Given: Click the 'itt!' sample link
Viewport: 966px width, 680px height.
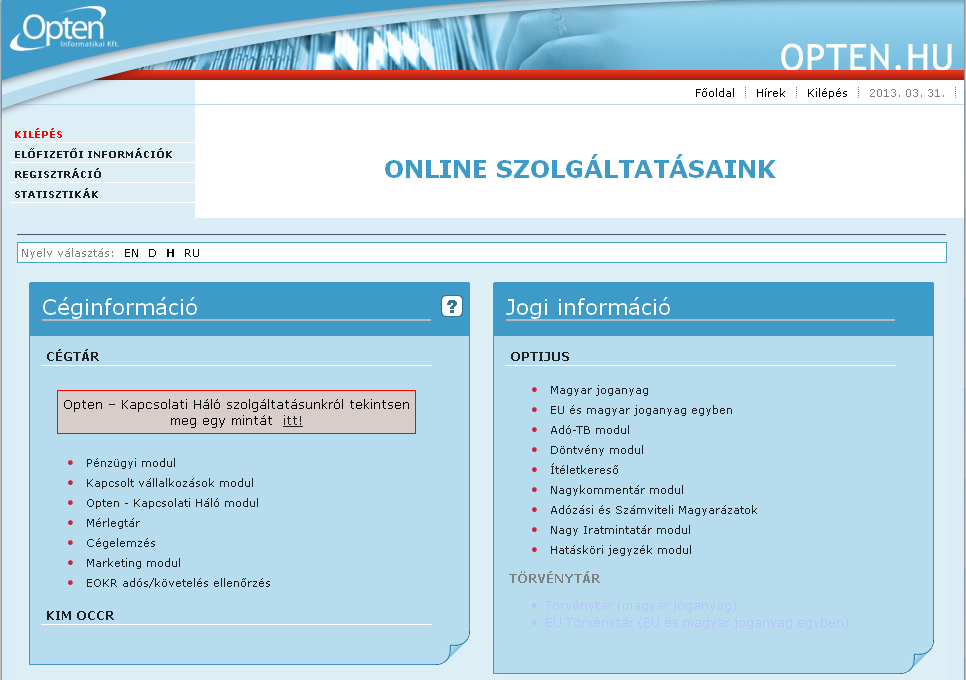Looking at the screenshot, I should (x=293, y=421).
